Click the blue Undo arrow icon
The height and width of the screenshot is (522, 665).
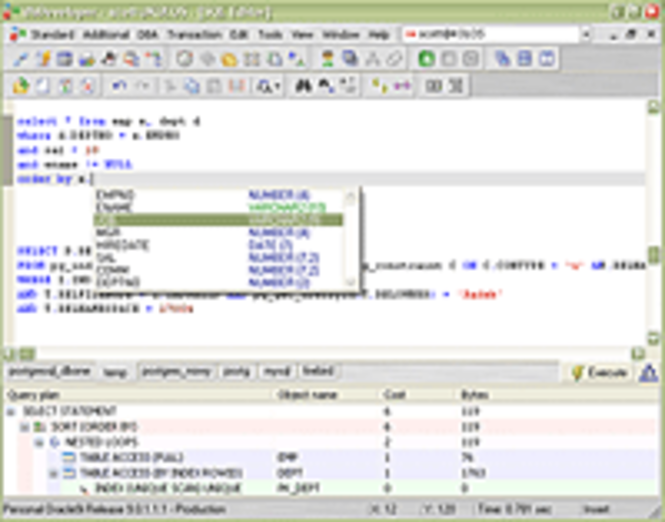point(119,86)
